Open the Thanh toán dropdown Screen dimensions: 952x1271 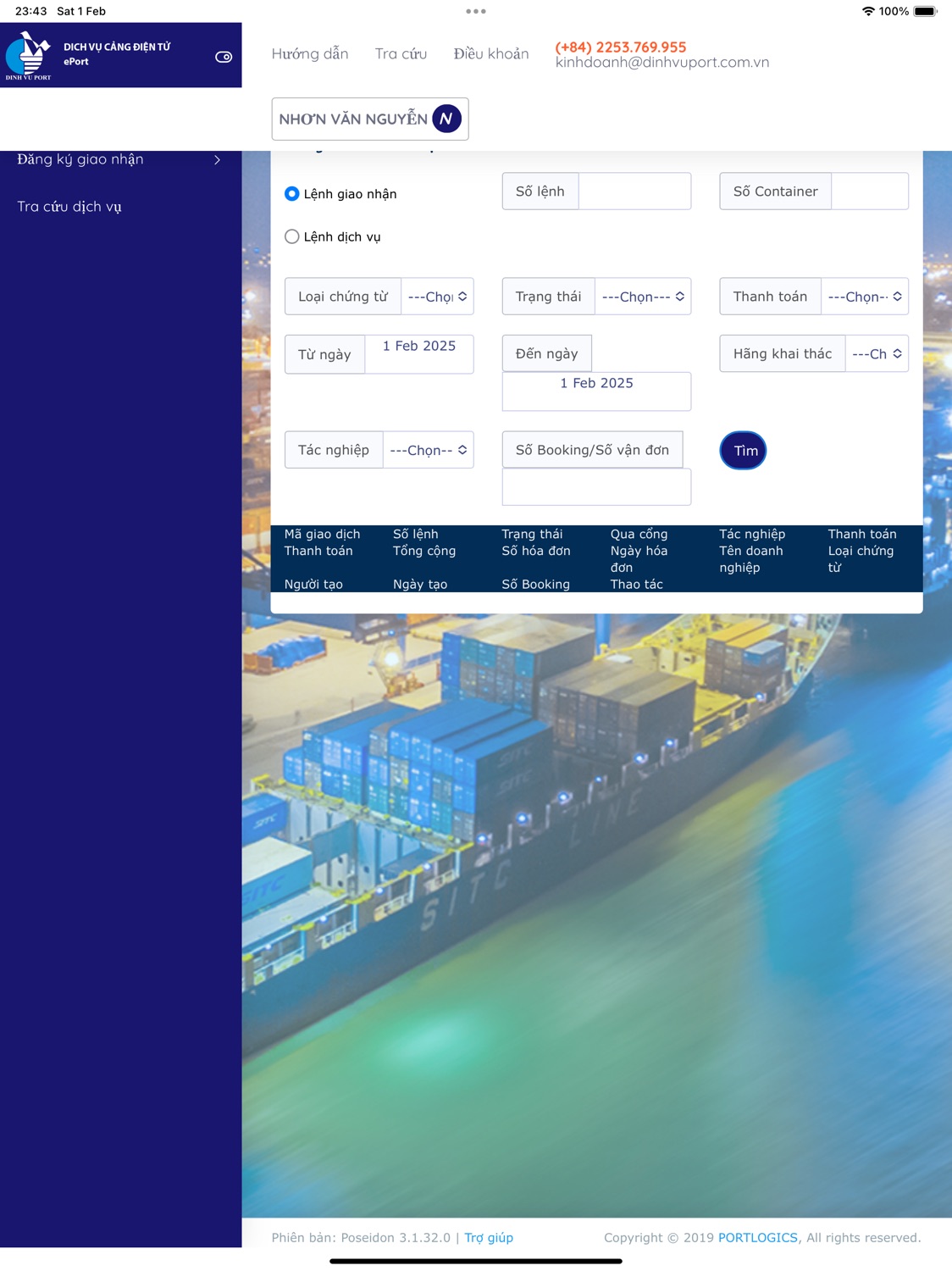[865, 297]
